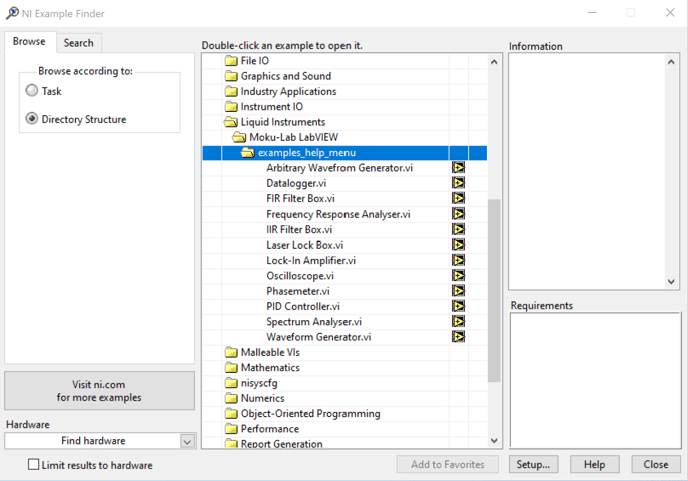Click the Close button
Screen dimensions: 688x481
tap(656, 464)
